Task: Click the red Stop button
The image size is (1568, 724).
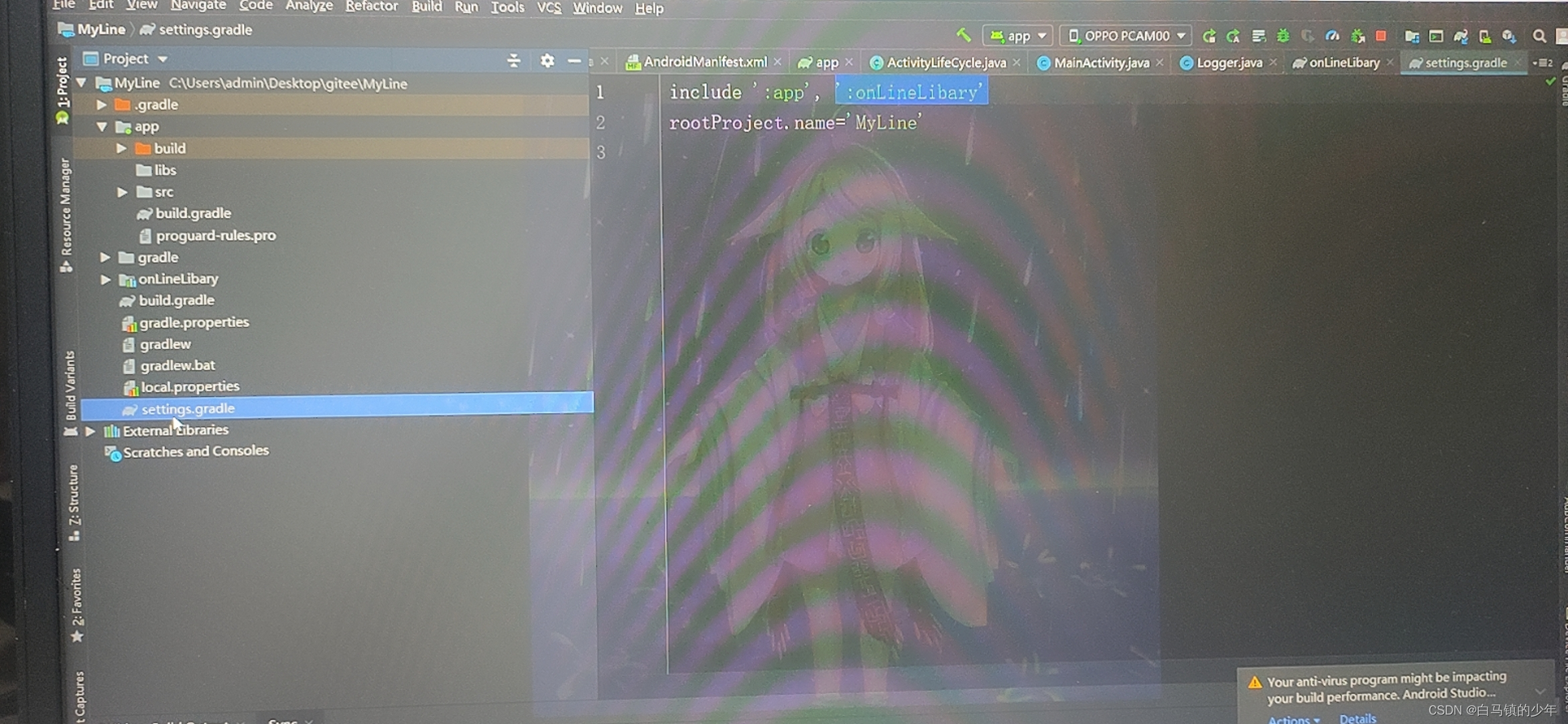Action: pos(1380,36)
